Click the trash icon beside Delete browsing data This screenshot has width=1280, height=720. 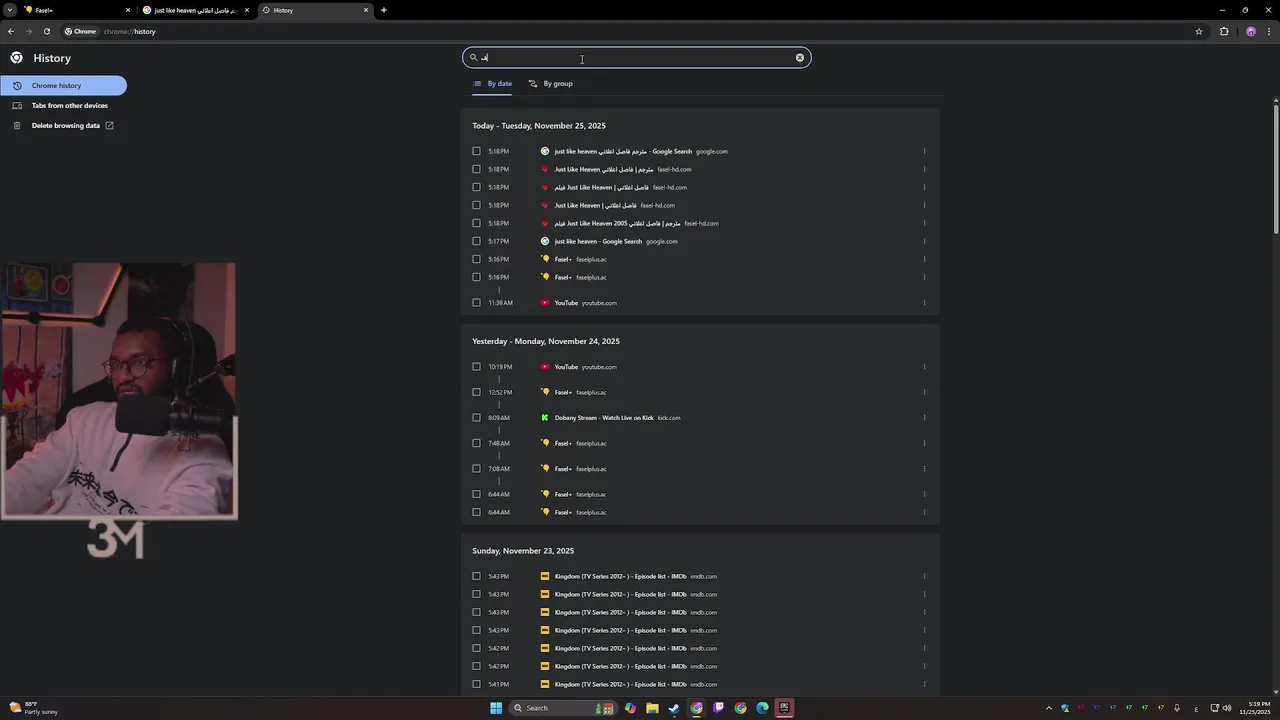point(17,126)
